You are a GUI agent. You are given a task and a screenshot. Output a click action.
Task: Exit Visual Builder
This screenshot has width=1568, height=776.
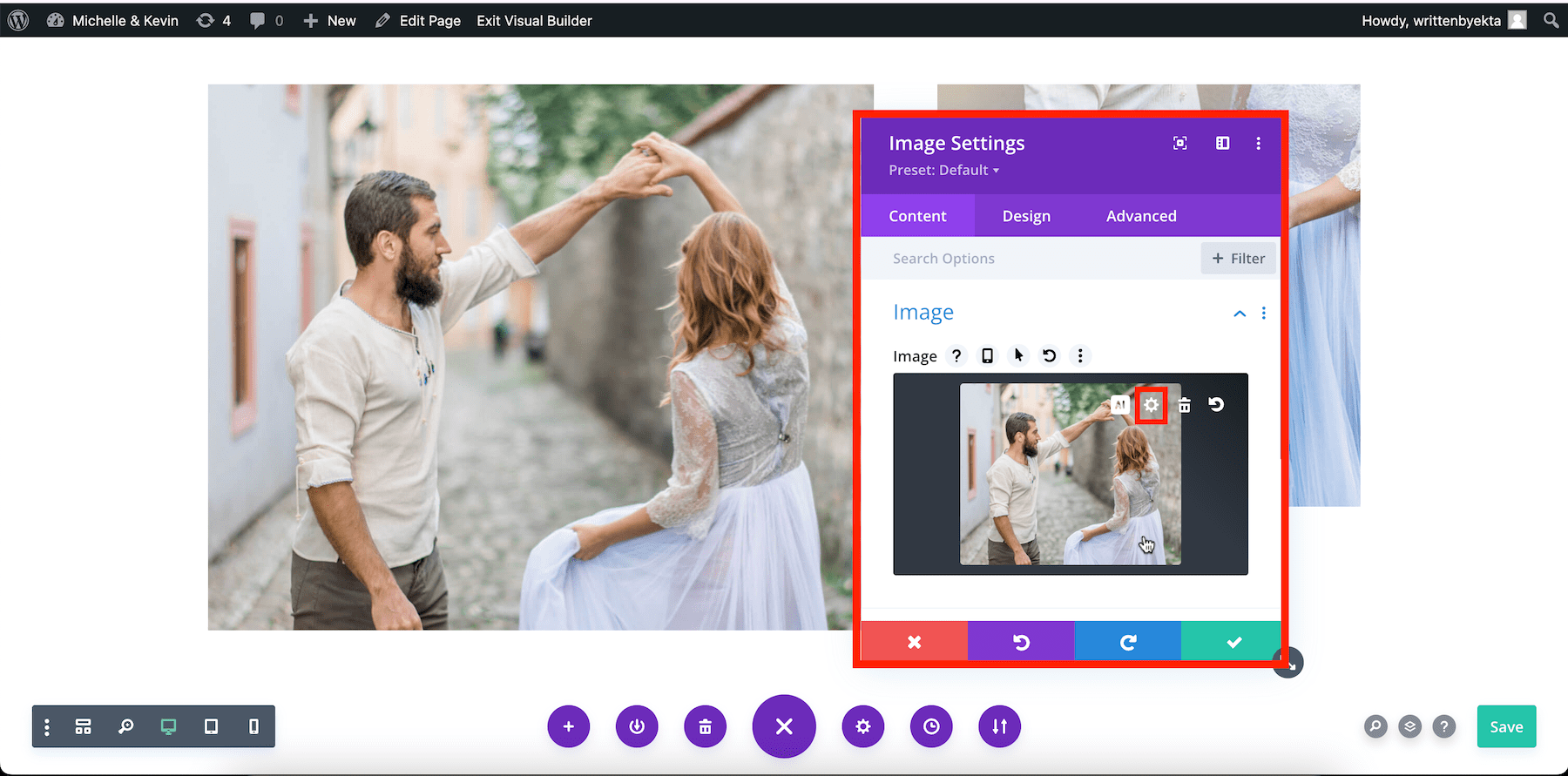pos(534,20)
